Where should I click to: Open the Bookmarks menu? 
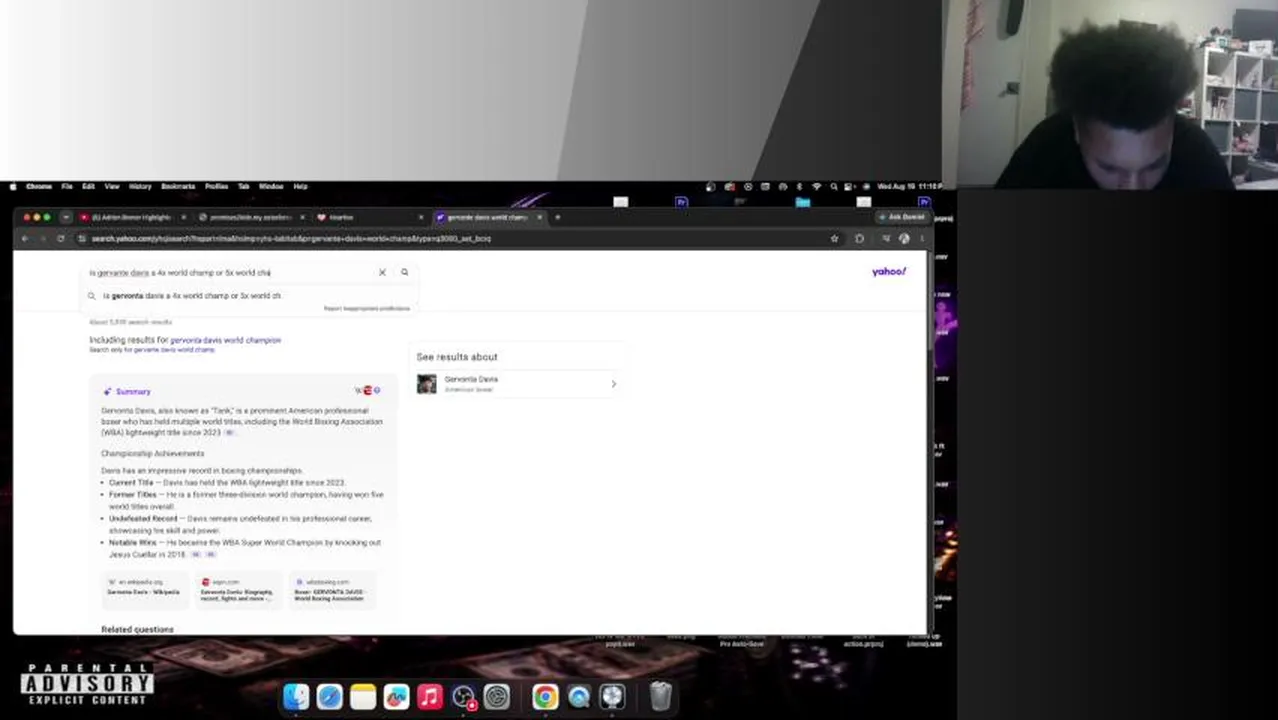178,186
